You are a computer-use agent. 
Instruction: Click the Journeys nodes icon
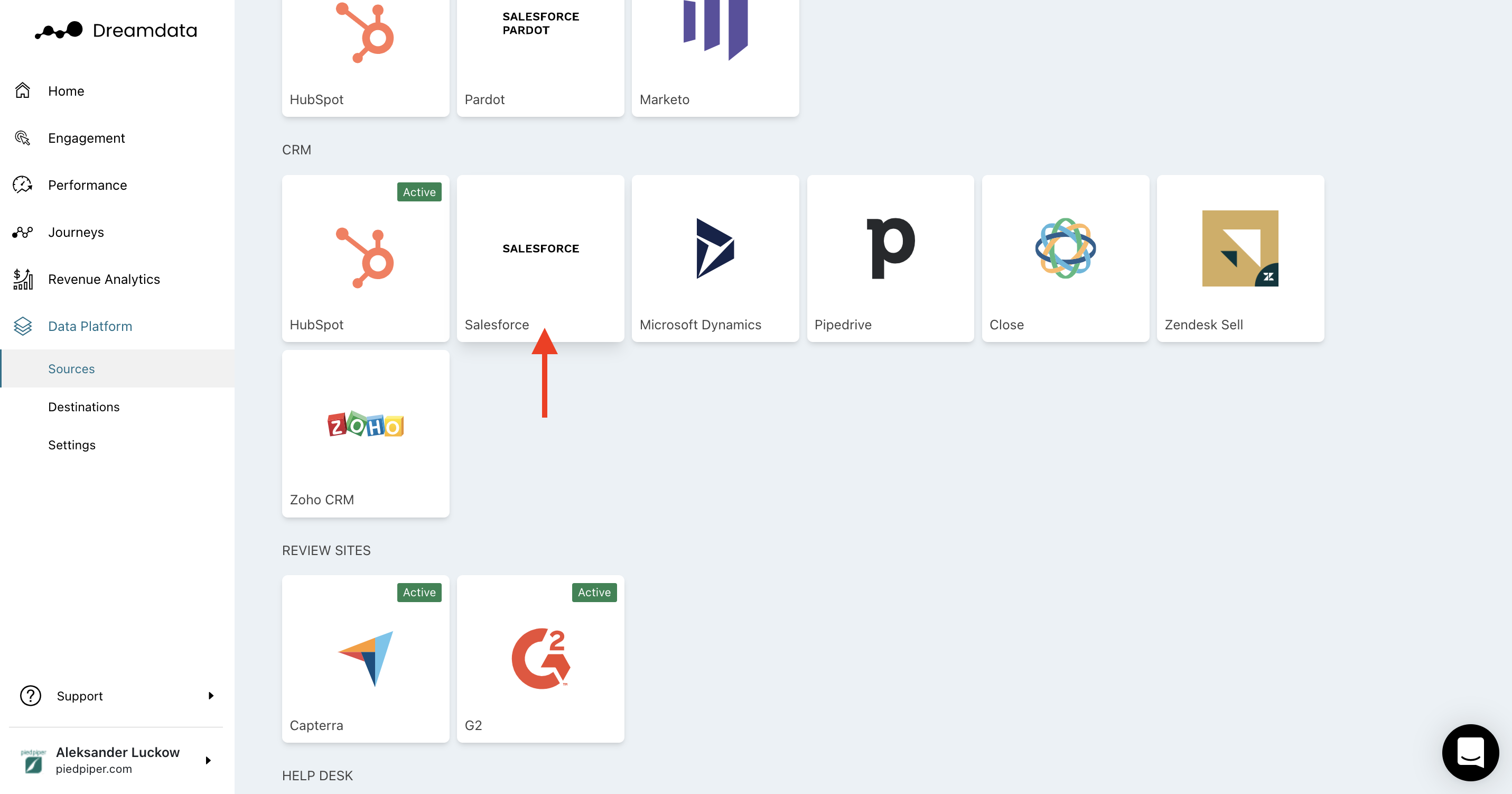coord(22,232)
